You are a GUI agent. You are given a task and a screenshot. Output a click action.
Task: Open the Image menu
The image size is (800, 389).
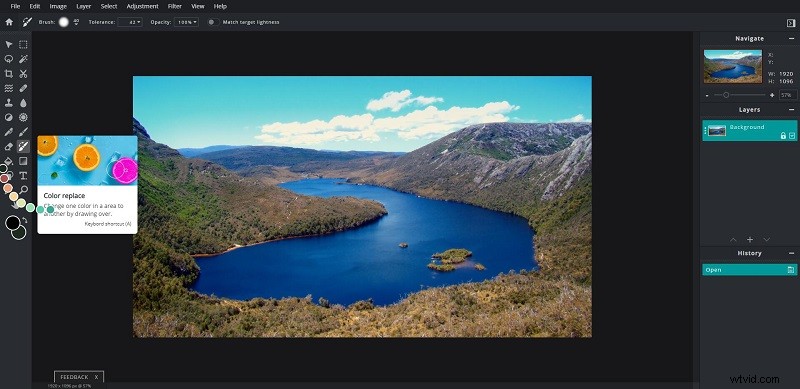pos(58,7)
